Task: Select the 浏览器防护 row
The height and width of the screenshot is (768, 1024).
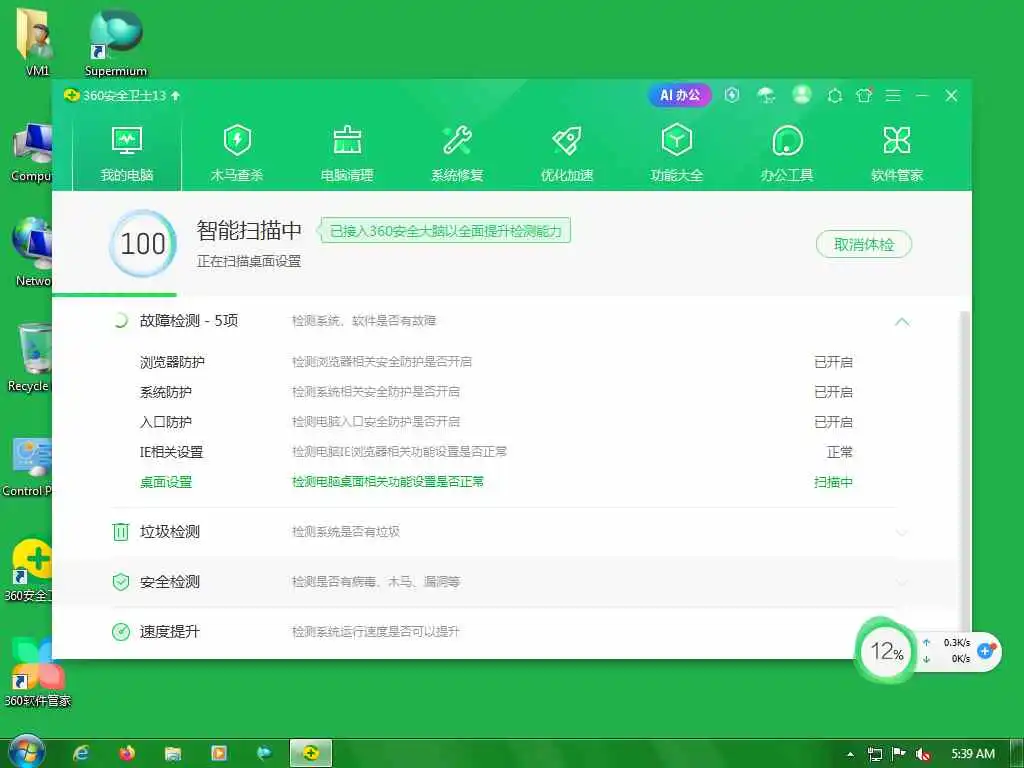Action: click(496, 362)
